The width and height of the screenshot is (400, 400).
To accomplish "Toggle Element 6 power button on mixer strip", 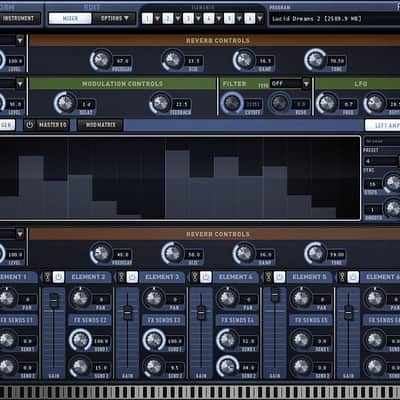I will (353, 277).
